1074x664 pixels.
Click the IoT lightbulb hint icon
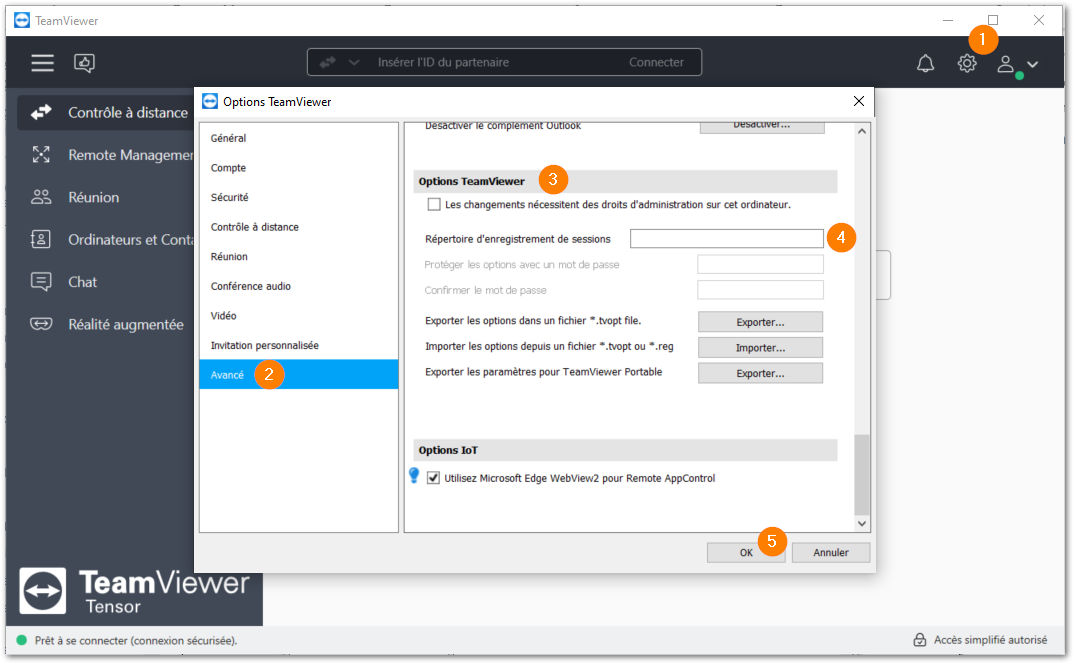point(414,475)
